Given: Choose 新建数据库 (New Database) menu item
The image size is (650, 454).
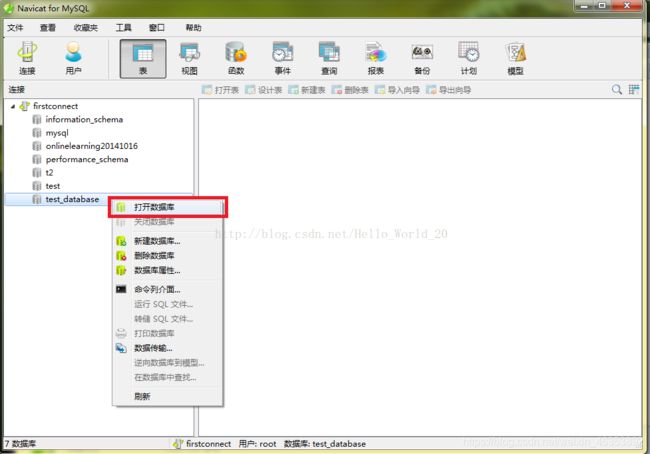Looking at the screenshot, I should 168,241.
